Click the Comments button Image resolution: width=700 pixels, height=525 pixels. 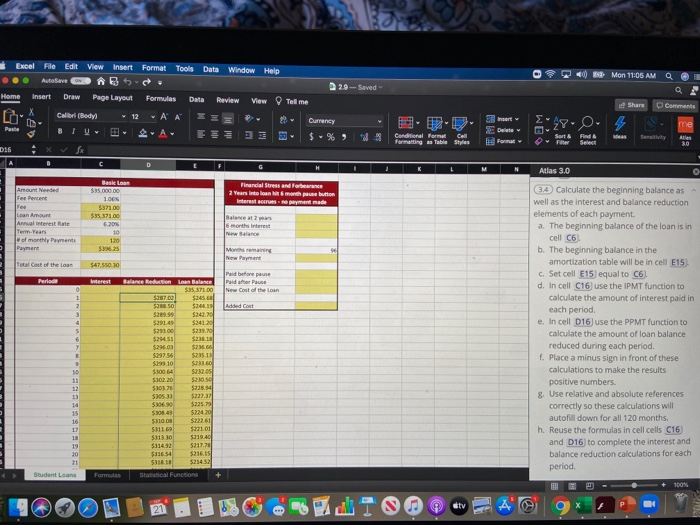[675, 106]
